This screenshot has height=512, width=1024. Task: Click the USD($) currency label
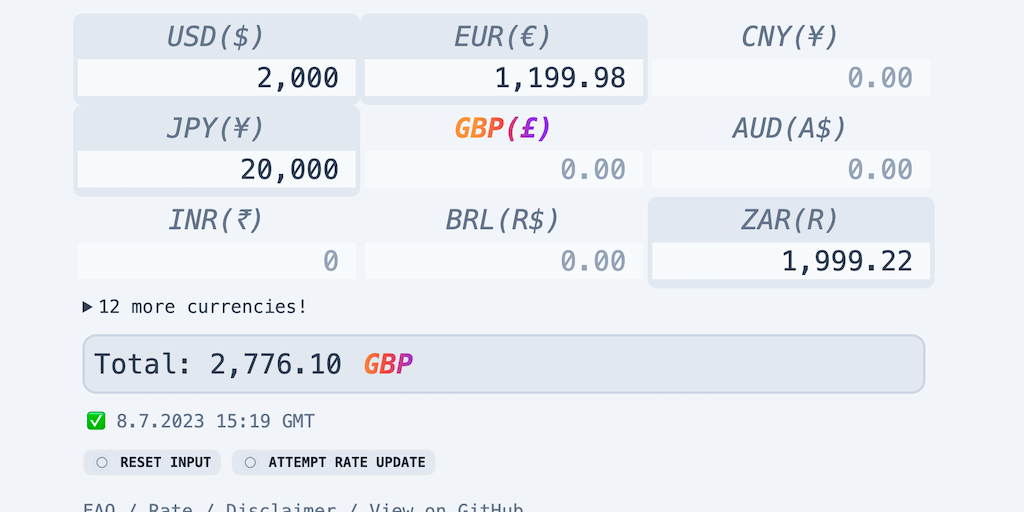coord(216,37)
